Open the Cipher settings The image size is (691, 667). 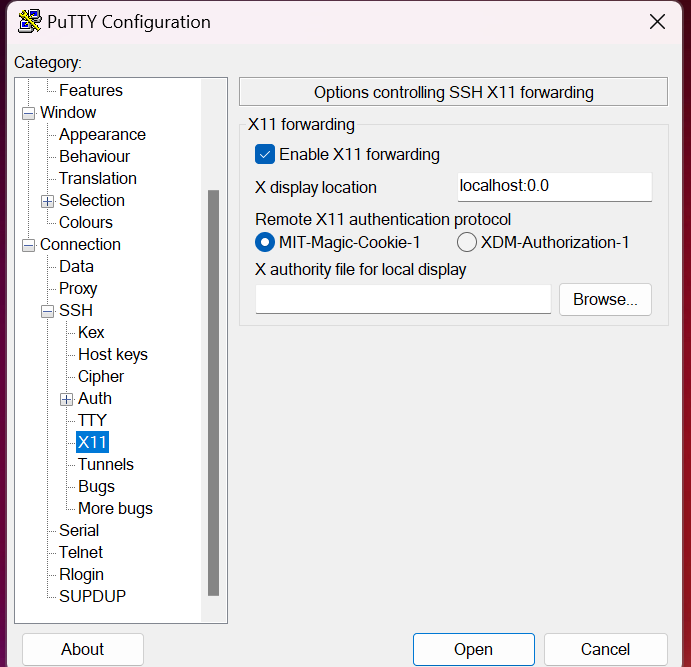(x=101, y=377)
